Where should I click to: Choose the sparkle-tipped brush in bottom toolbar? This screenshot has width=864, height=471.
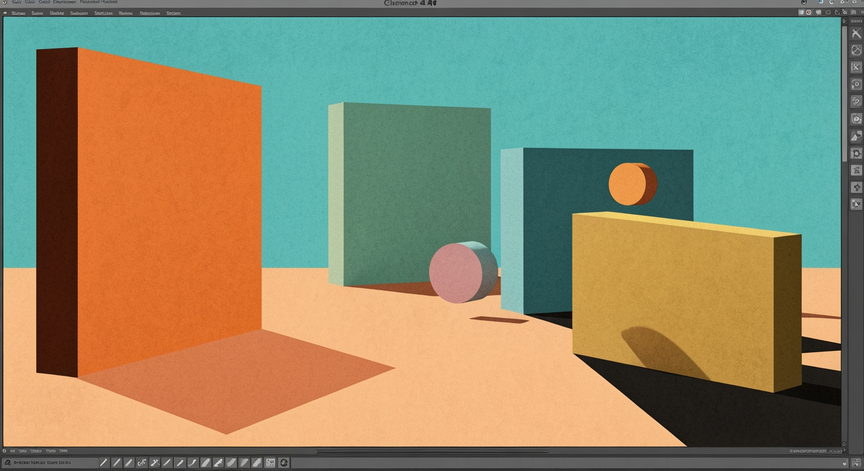coord(155,463)
